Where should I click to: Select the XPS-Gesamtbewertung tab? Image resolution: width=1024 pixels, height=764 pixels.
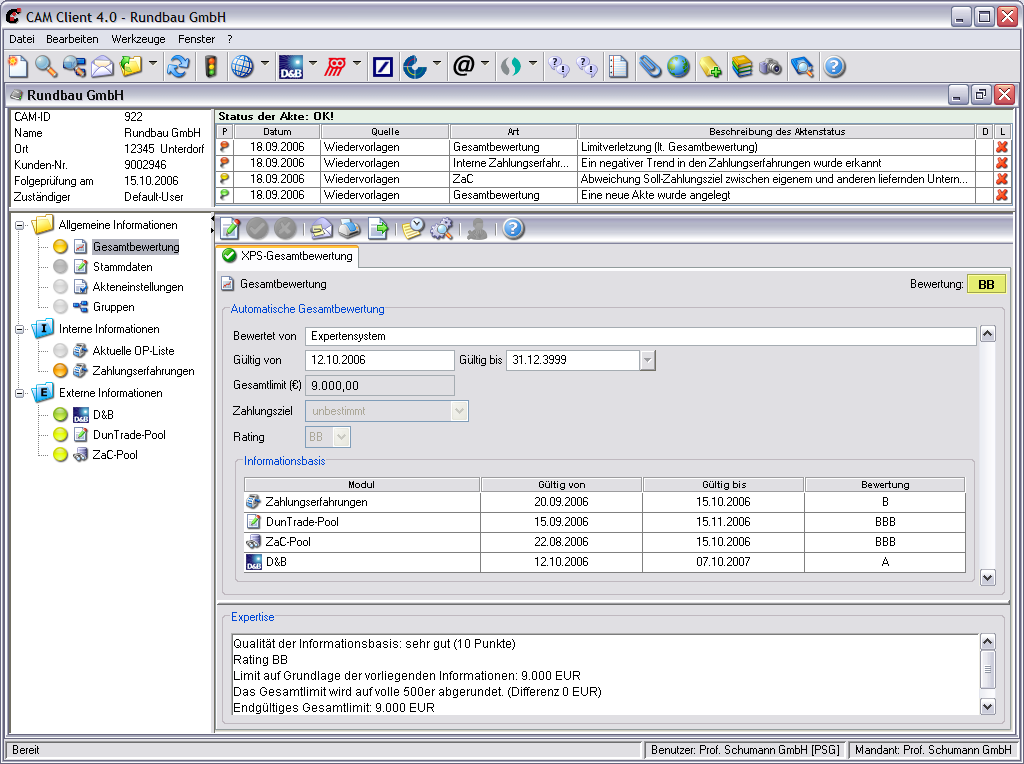287,256
